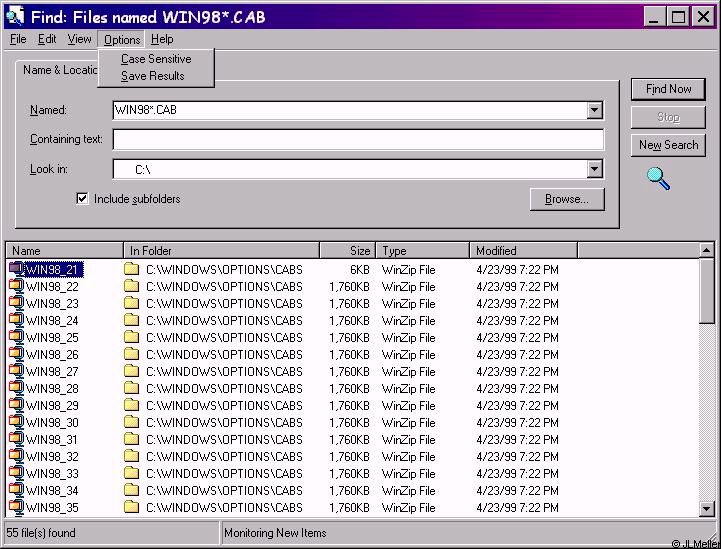Click the WIN98_34 file icon

16,490
